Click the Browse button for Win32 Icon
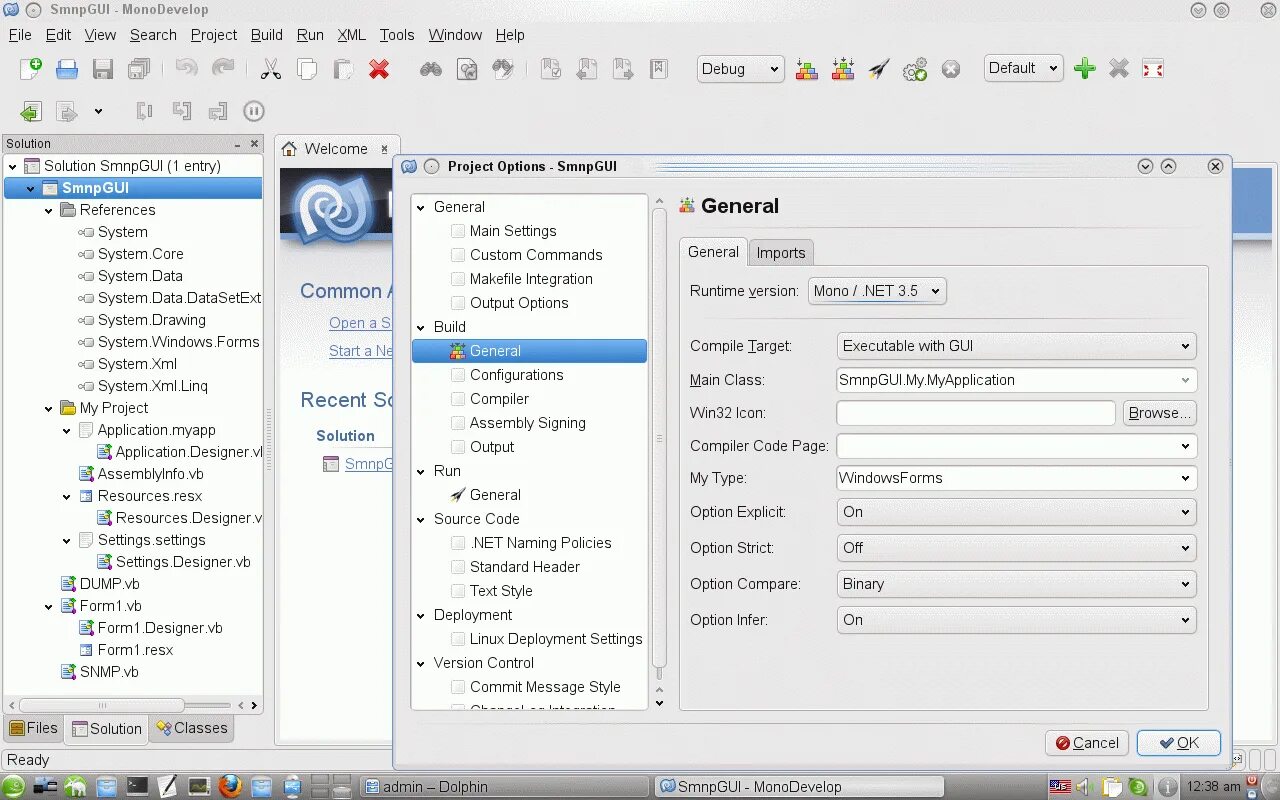The image size is (1280, 800). [1160, 413]
